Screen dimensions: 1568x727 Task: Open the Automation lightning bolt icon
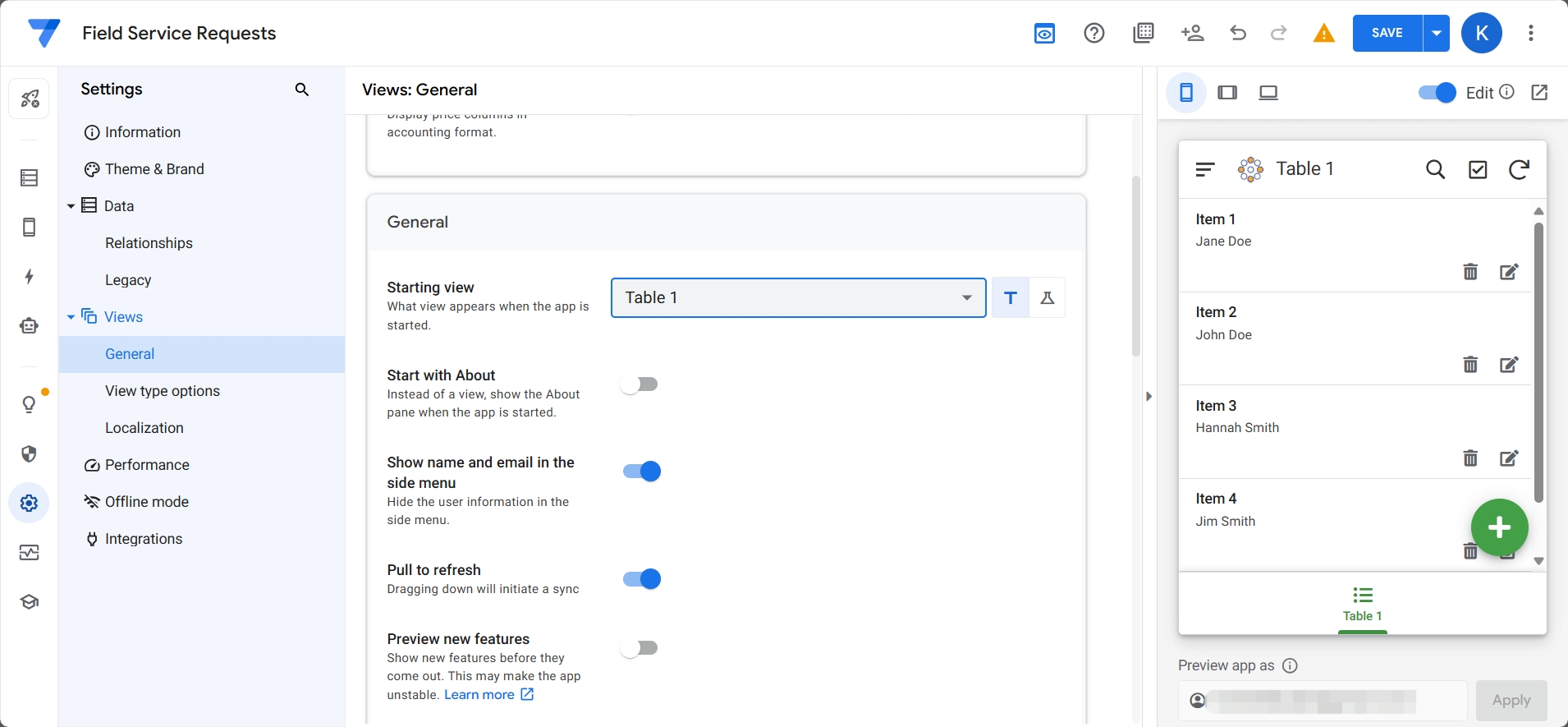(x=30, y=277)
